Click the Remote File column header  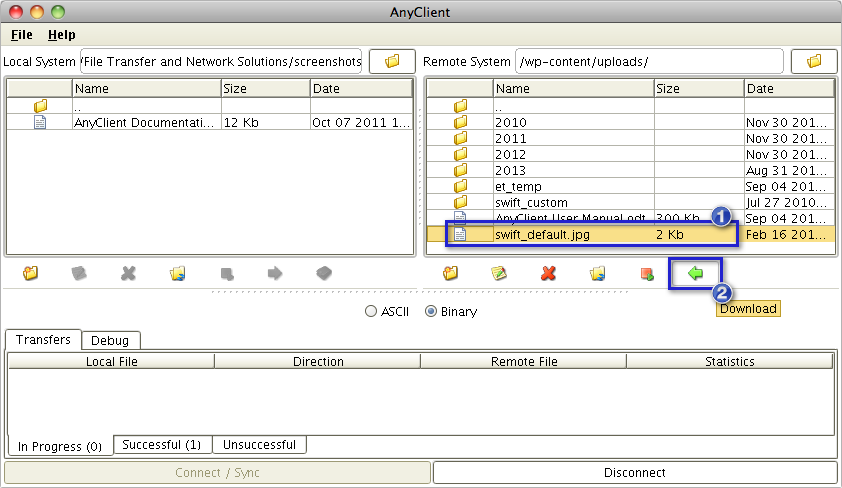click(x=524, y=361)
